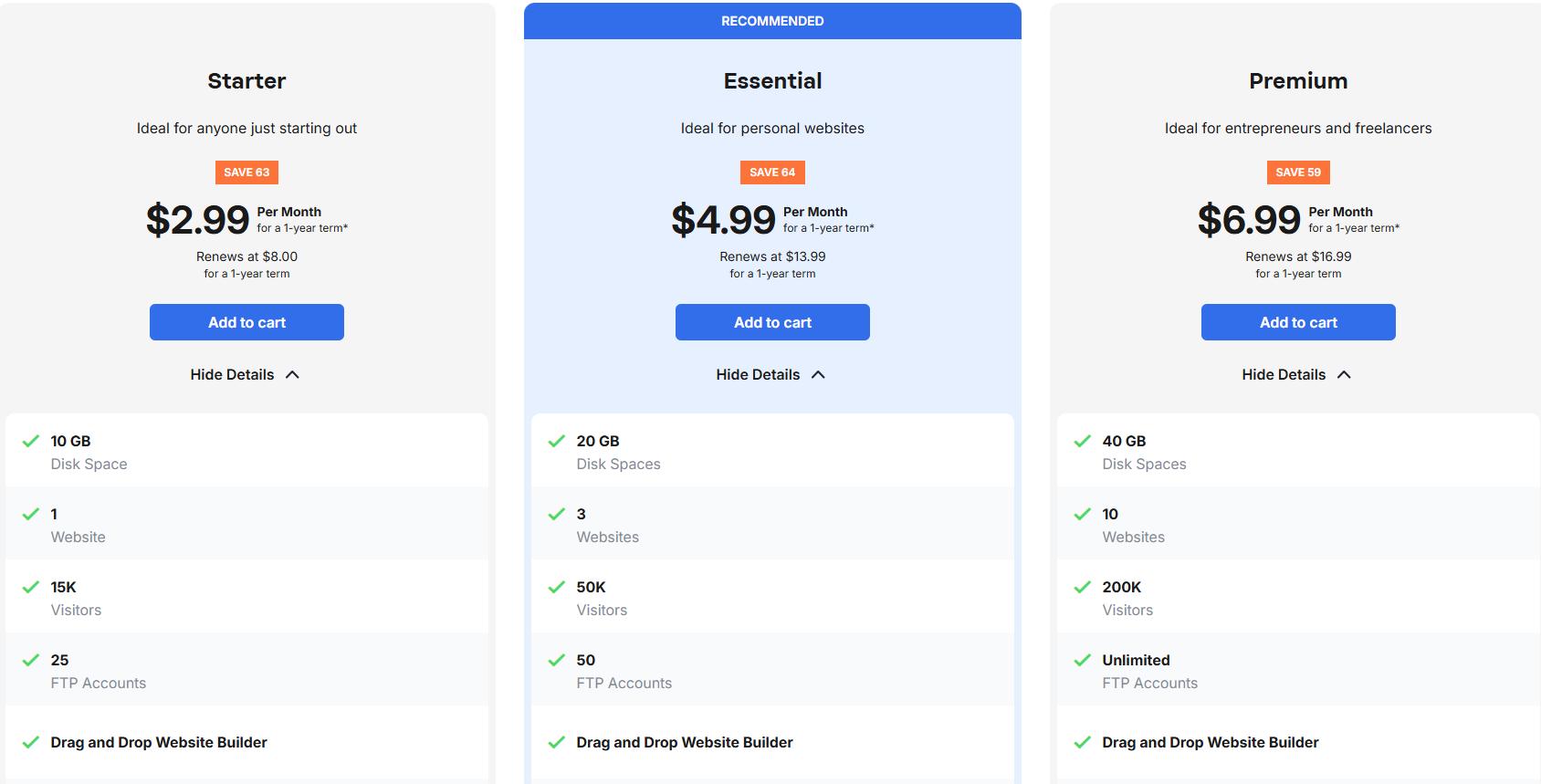Click the checkmark beside 50 FTP Accounts
The height and width of the screenshot is (784, 1541).
(x=557, y=660)
